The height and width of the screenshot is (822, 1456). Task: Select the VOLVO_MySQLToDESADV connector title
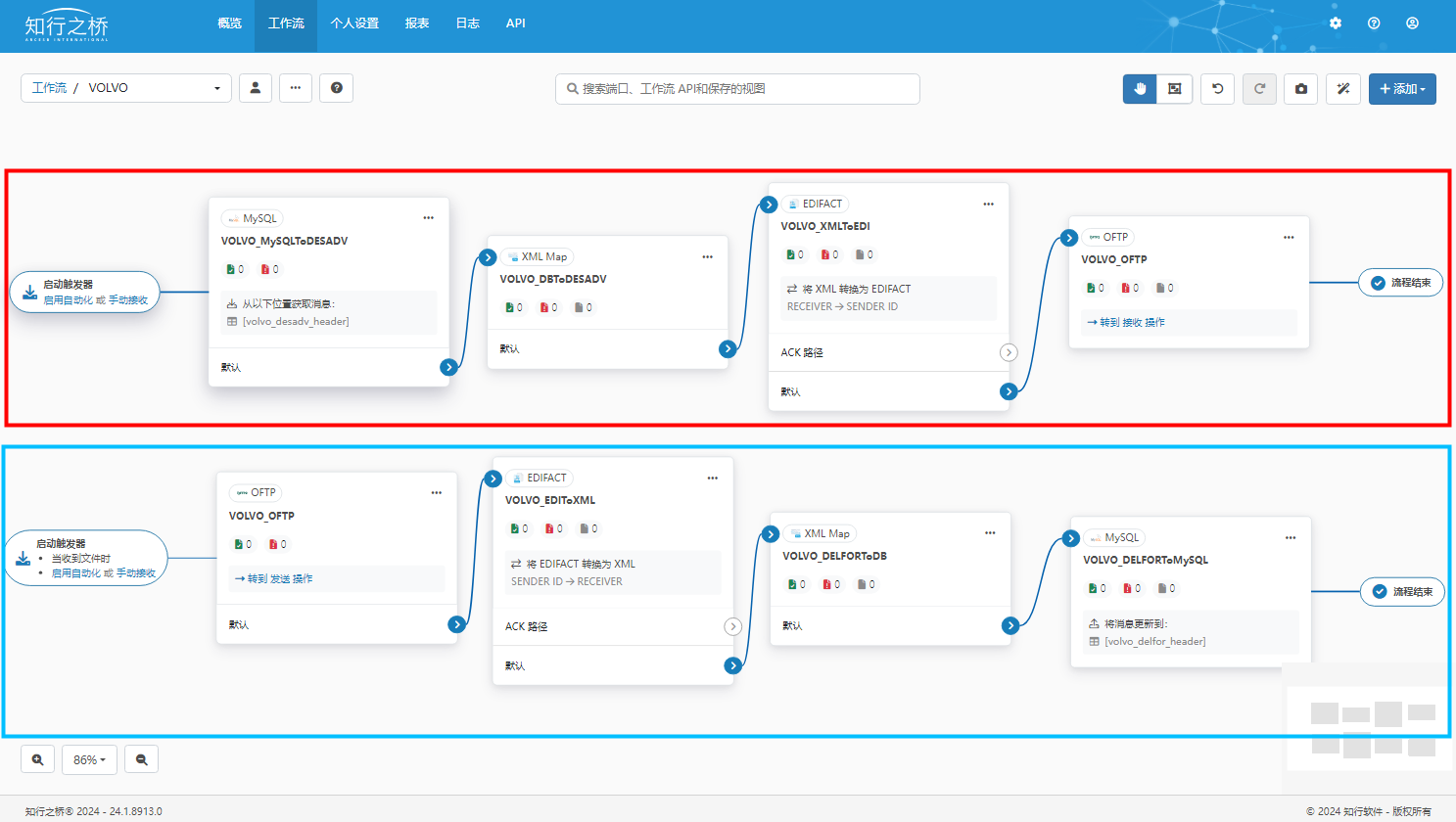[x=285, y=241]
